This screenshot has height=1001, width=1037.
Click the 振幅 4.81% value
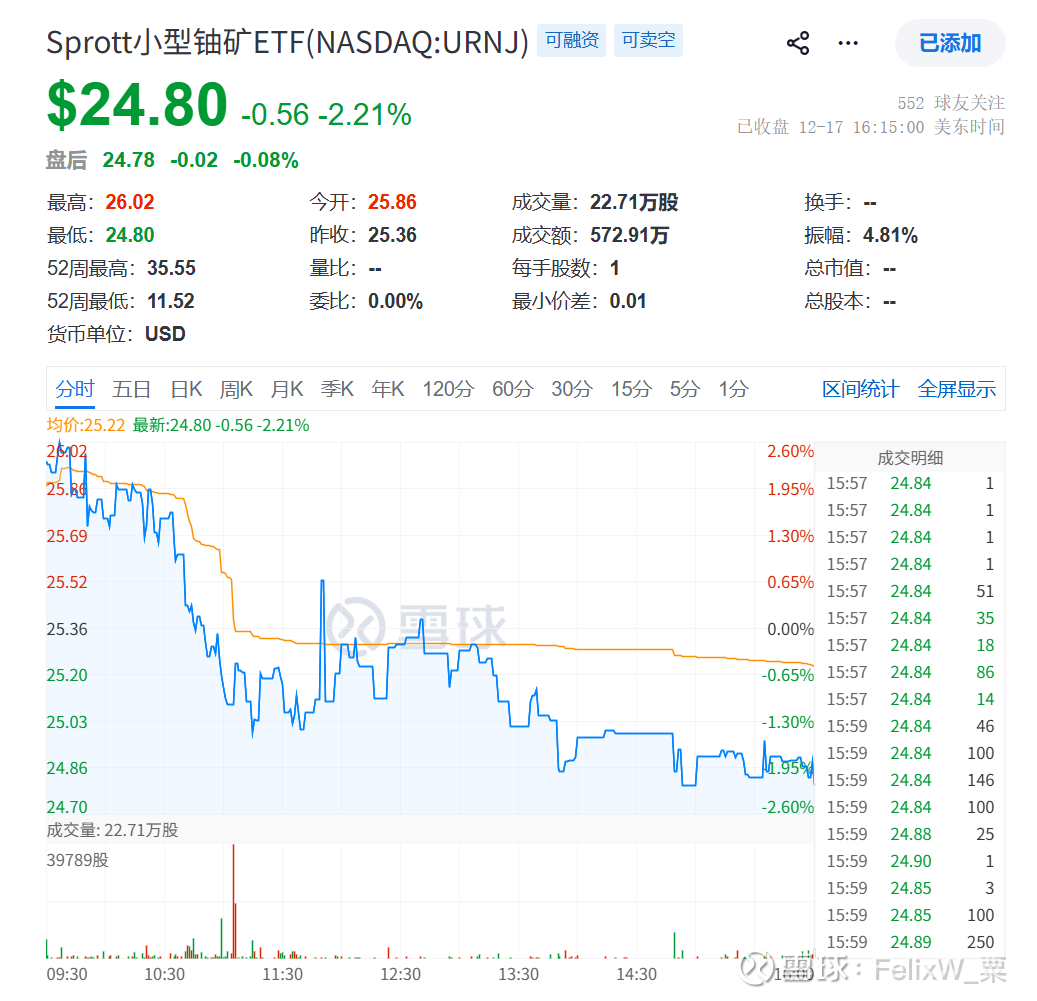tap(890, 235)
